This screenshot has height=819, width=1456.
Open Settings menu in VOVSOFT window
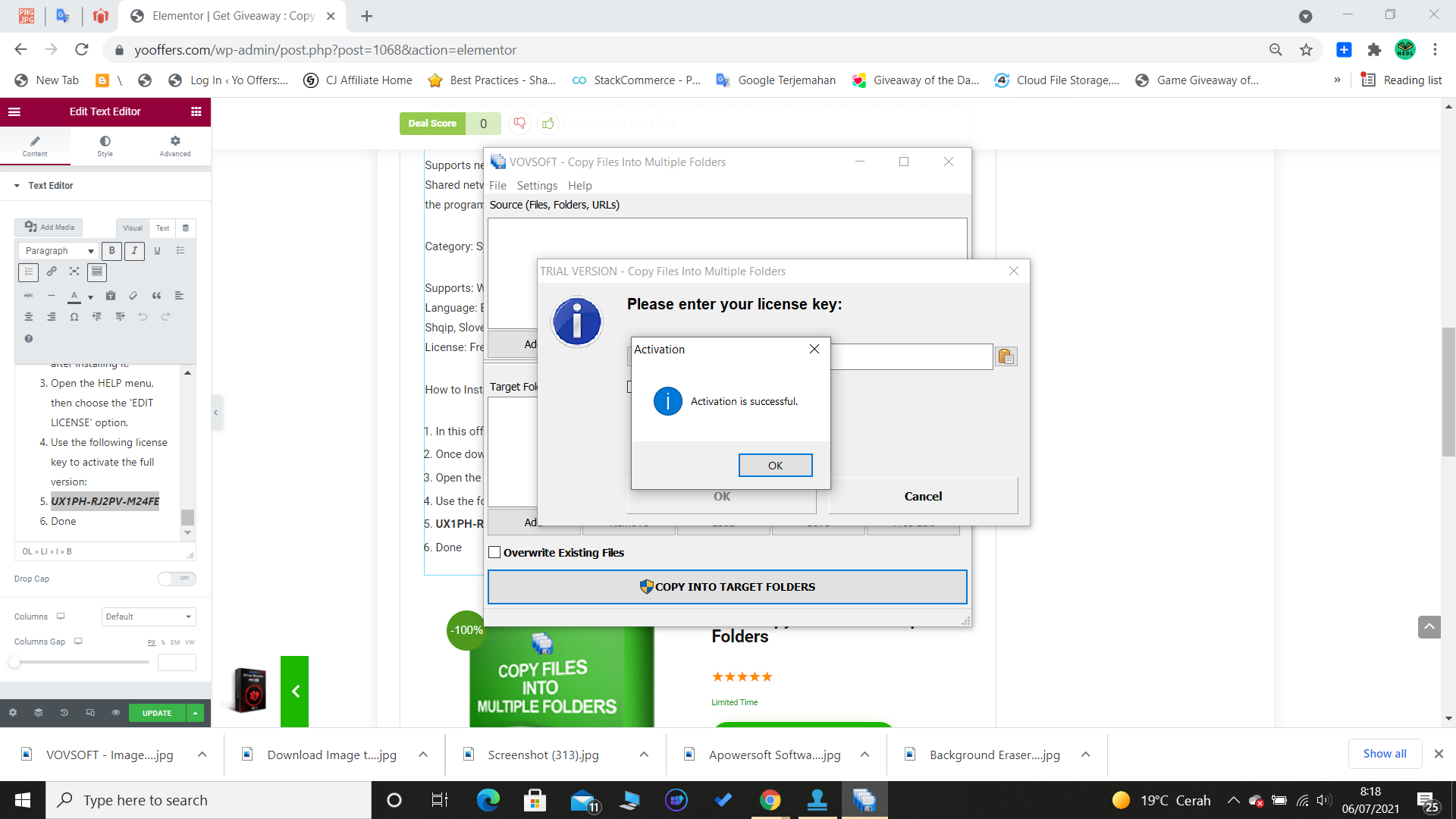537,186
